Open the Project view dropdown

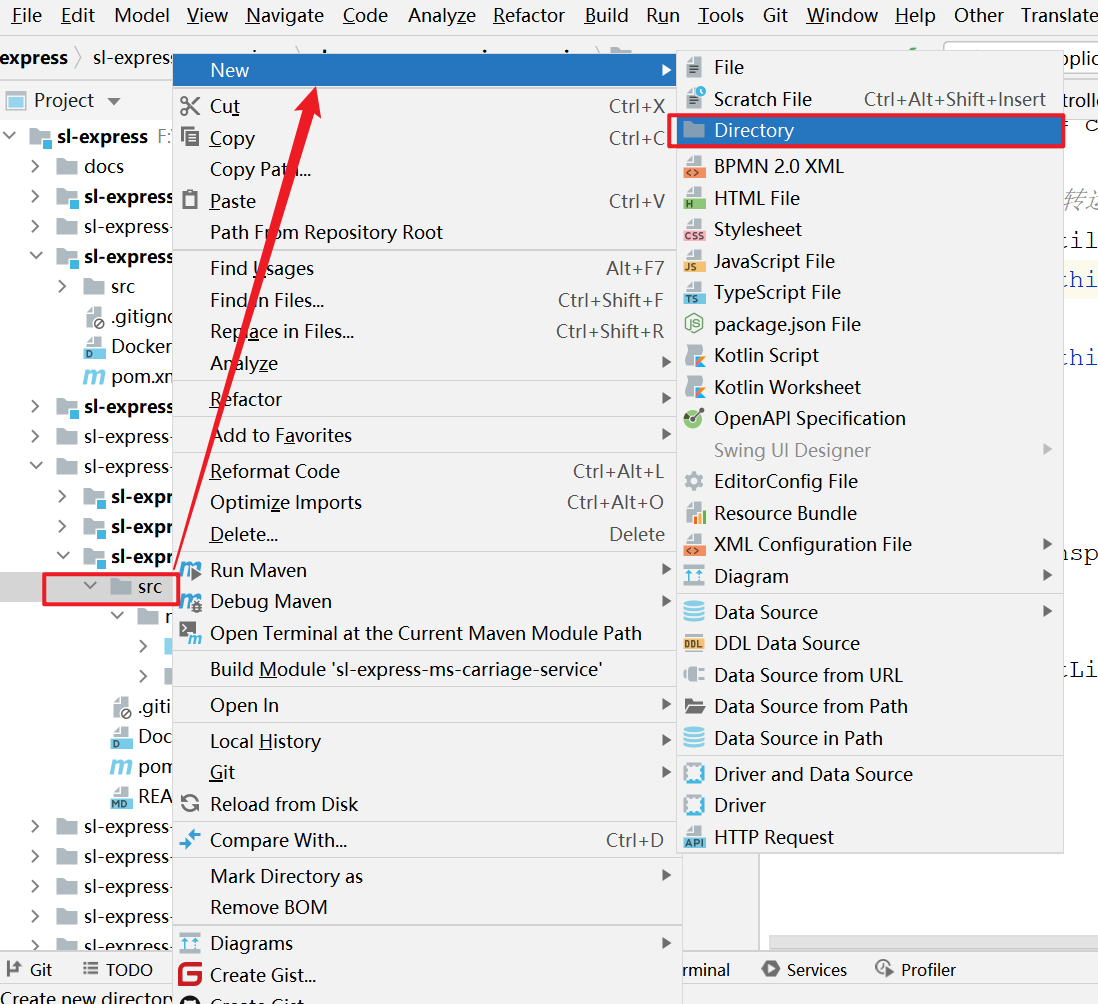114,102
